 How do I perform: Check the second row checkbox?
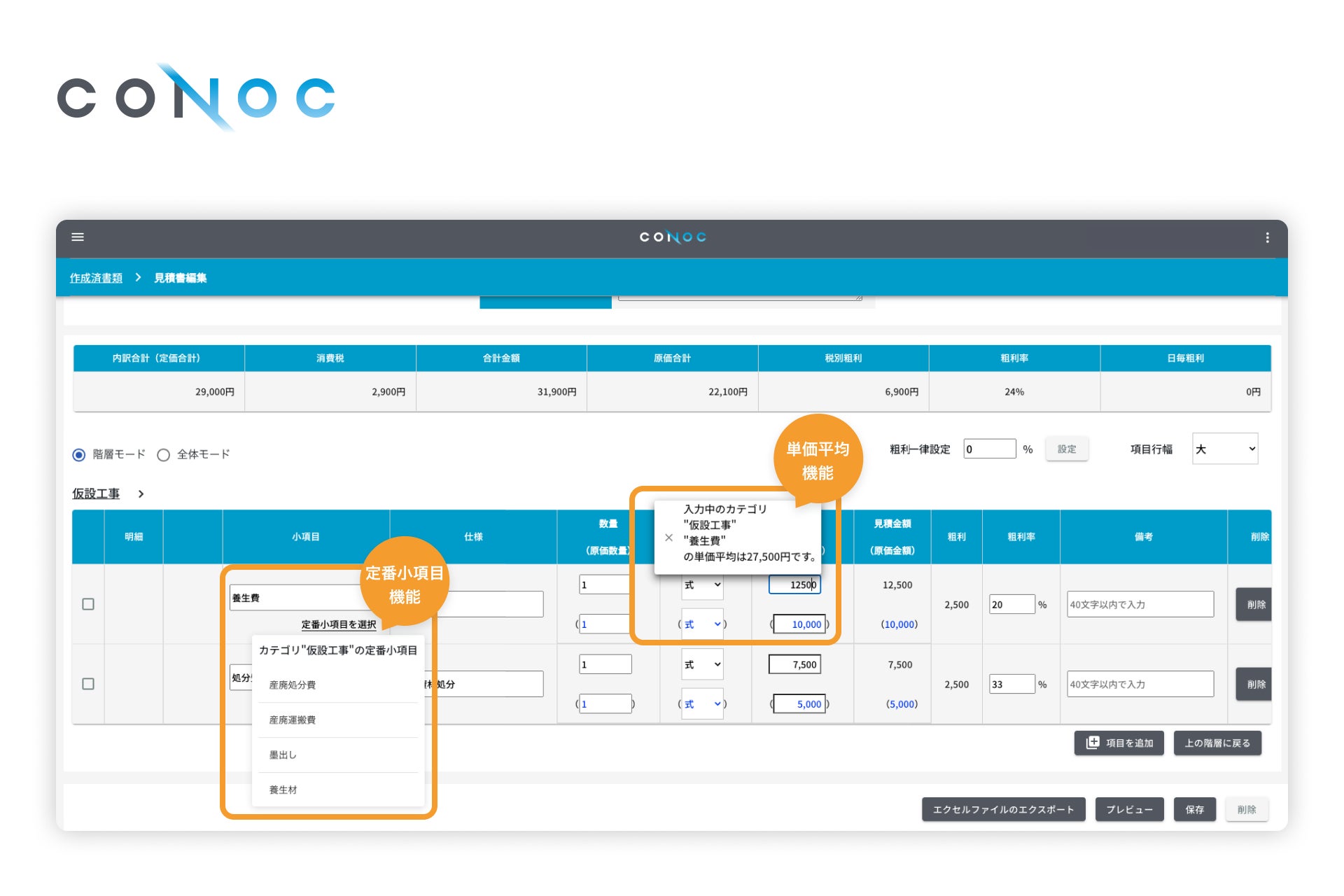point(88,684)
